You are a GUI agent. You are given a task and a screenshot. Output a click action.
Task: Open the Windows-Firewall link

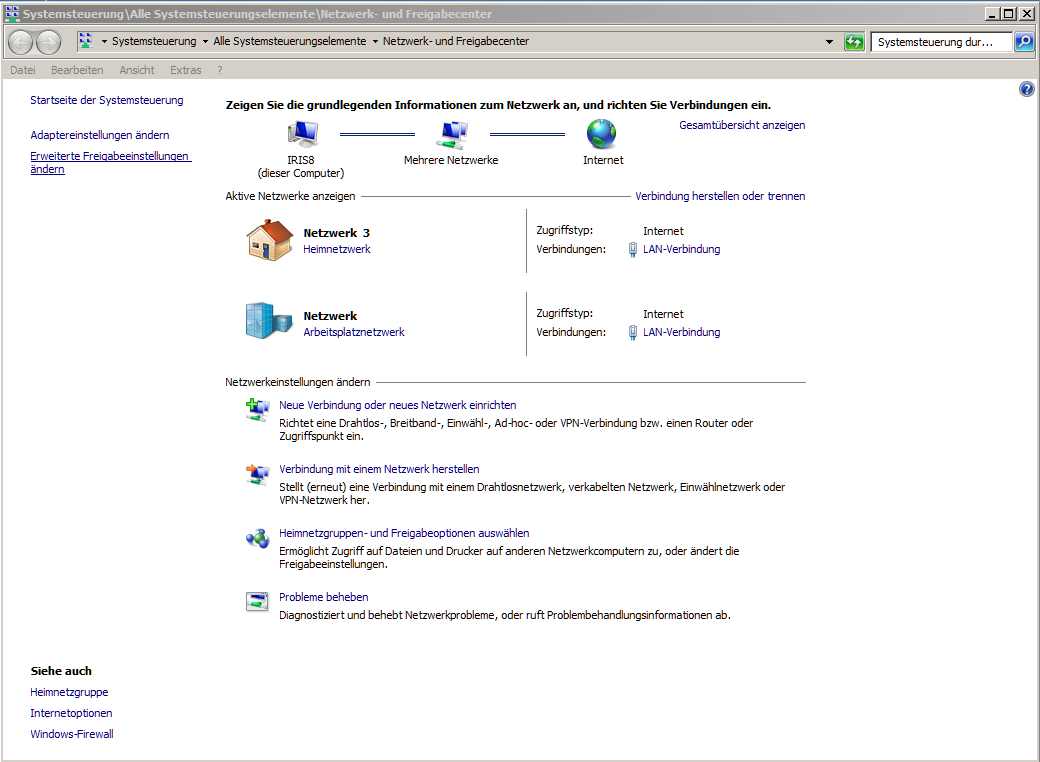point(72,733)
